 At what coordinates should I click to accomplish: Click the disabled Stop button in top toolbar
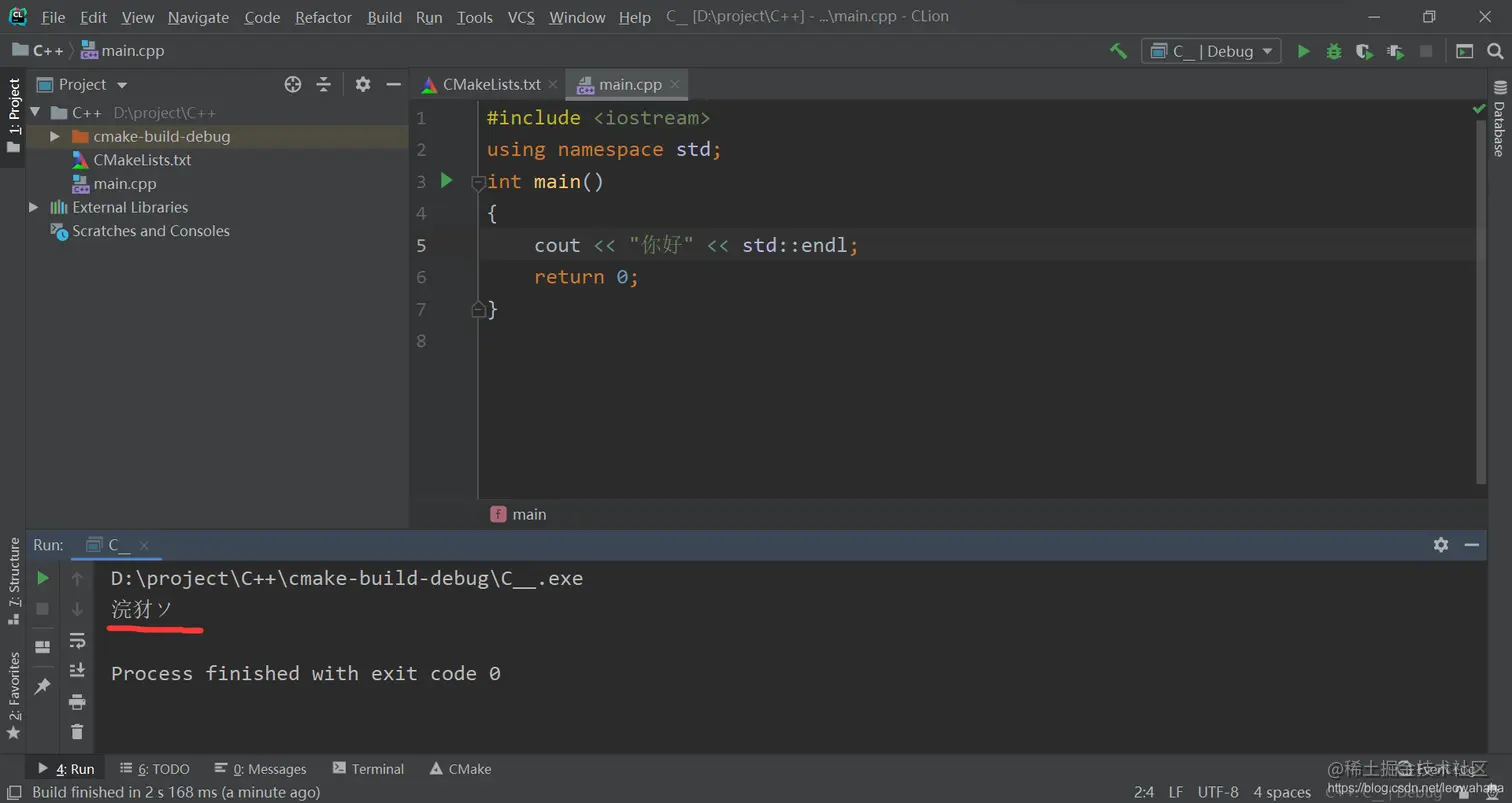[1426, 51]
